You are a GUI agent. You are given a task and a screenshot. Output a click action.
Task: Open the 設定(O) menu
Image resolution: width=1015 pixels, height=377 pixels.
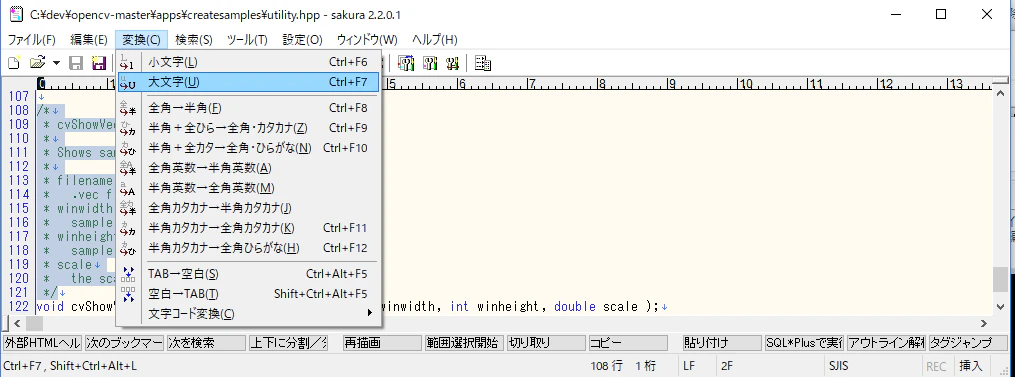pos(302,40)
